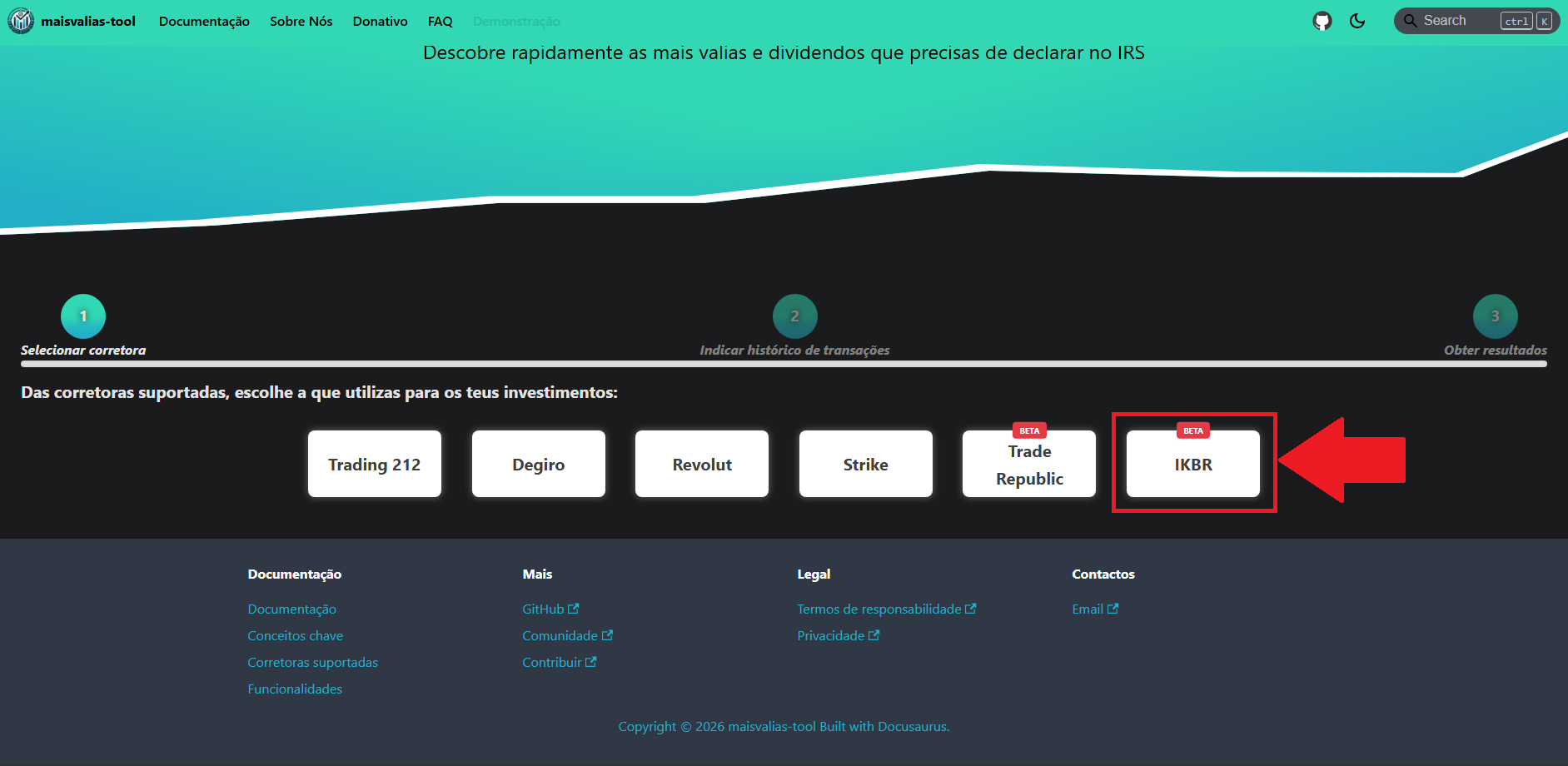Open footer Contribuir link
1568x766 pixels.
[559, 663]
